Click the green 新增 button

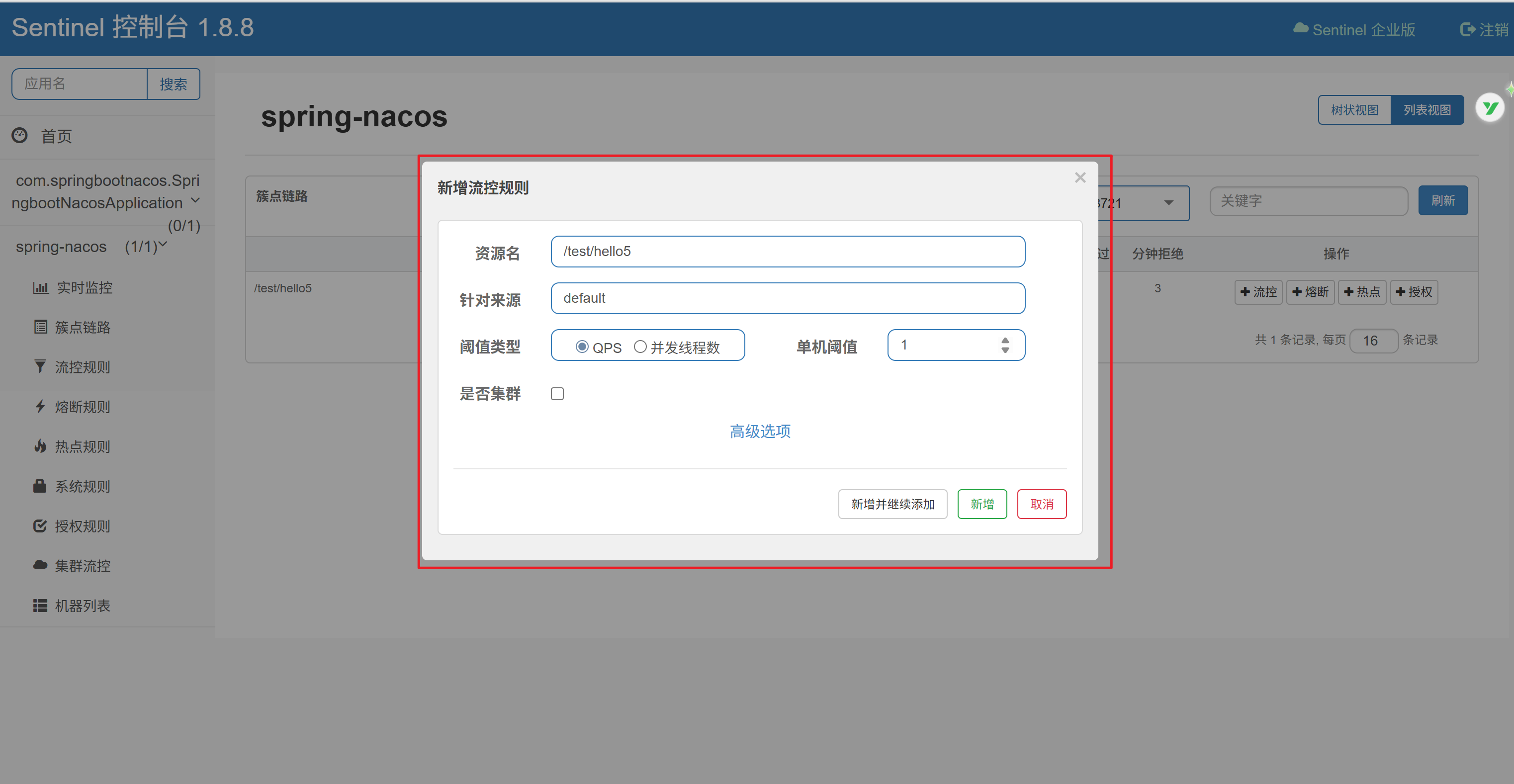981,504
